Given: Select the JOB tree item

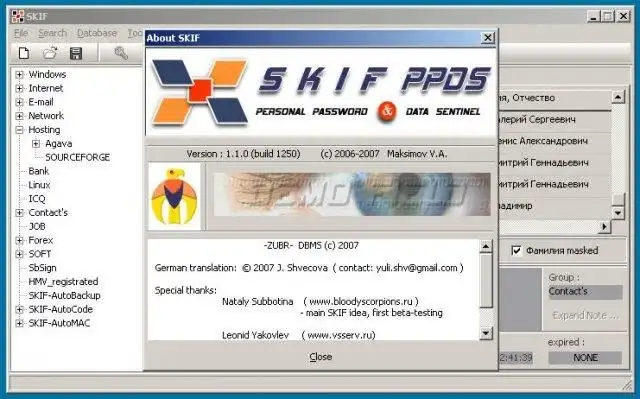Looking at the screenshot, I should coord(37,226).
